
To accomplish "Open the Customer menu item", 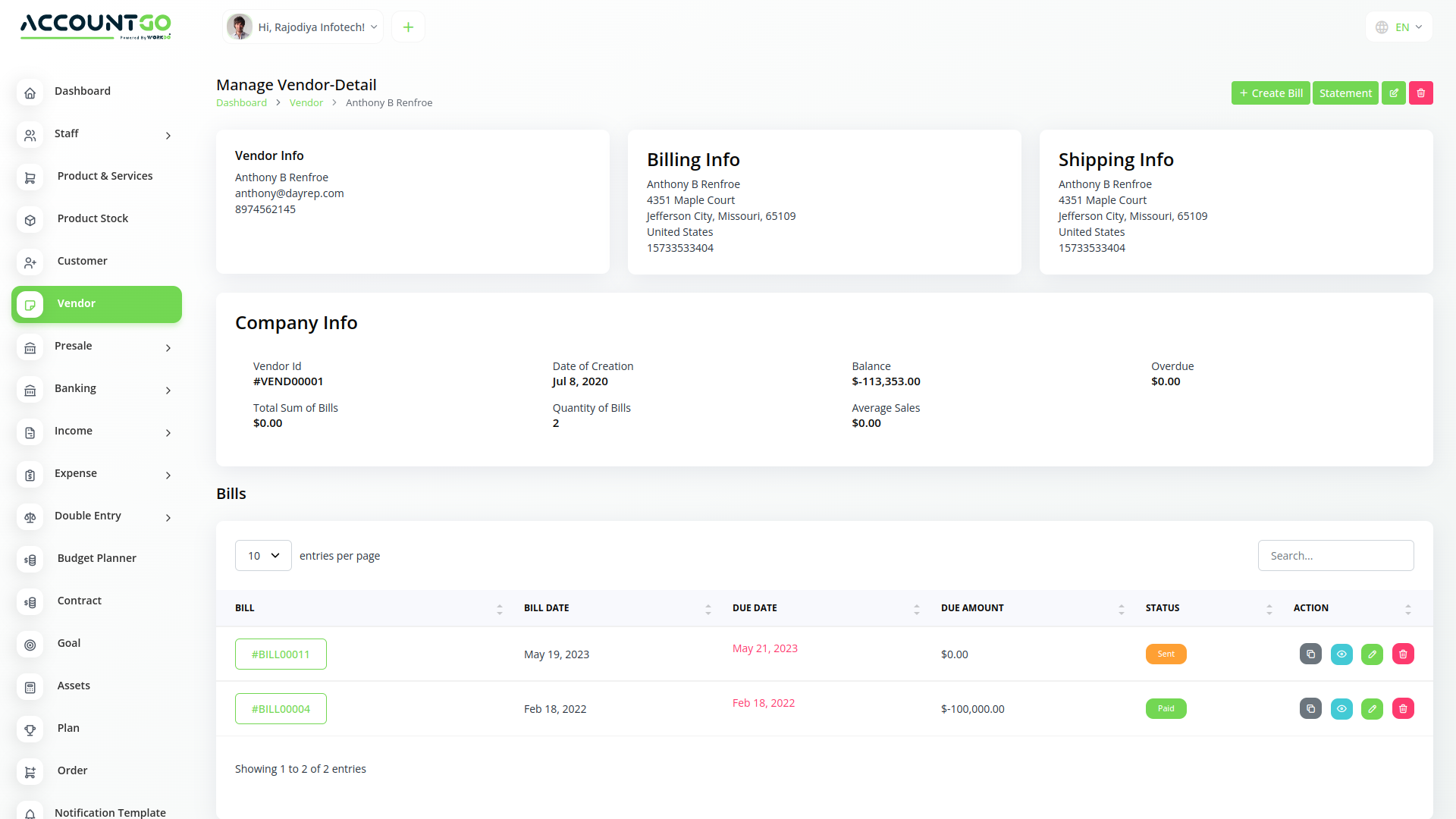I will [82, 261].
